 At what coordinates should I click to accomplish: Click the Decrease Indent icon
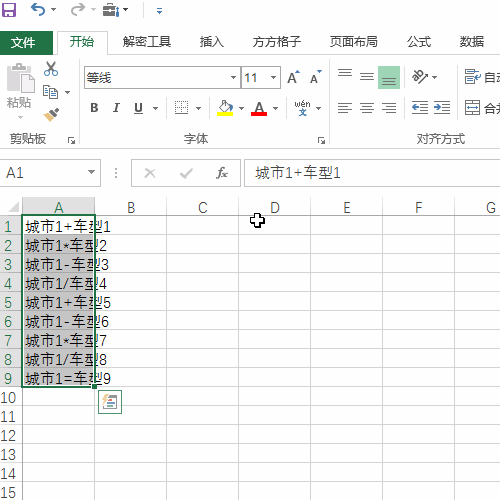click(x=420, y=108)
